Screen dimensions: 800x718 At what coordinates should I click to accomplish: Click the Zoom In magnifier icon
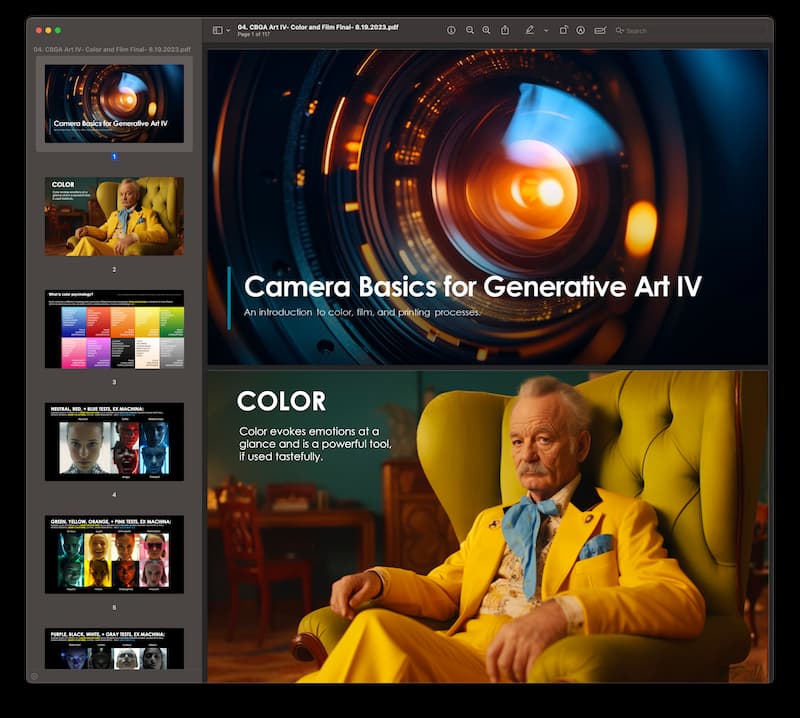(x=486, y=31)
